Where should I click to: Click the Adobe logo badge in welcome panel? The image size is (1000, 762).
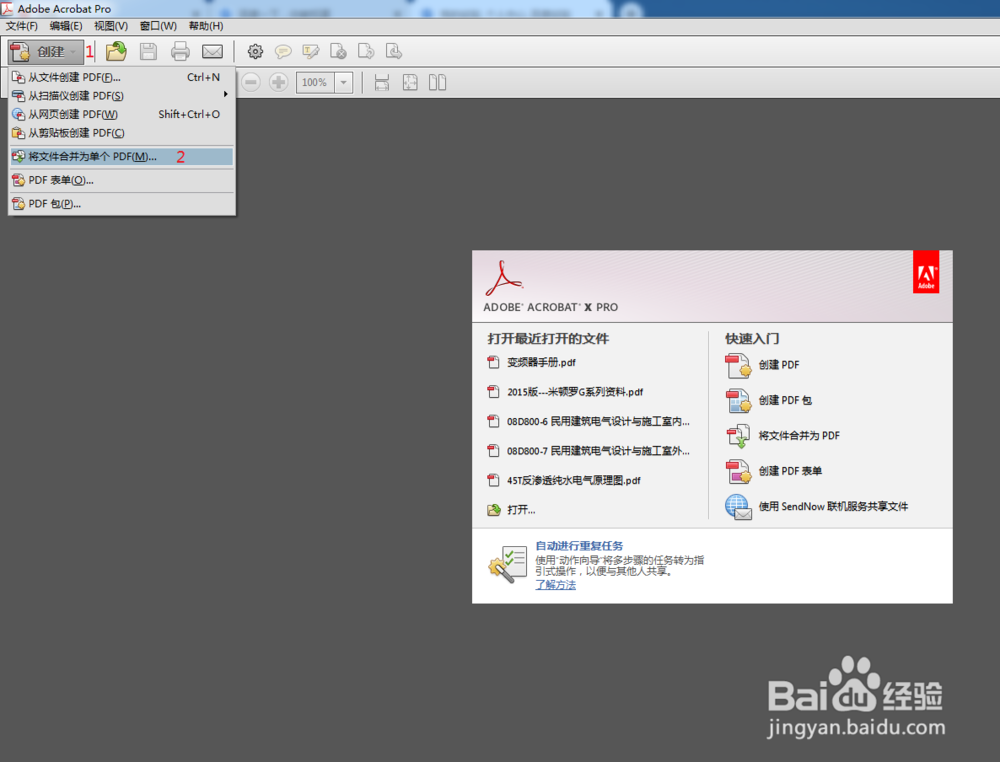926,272
